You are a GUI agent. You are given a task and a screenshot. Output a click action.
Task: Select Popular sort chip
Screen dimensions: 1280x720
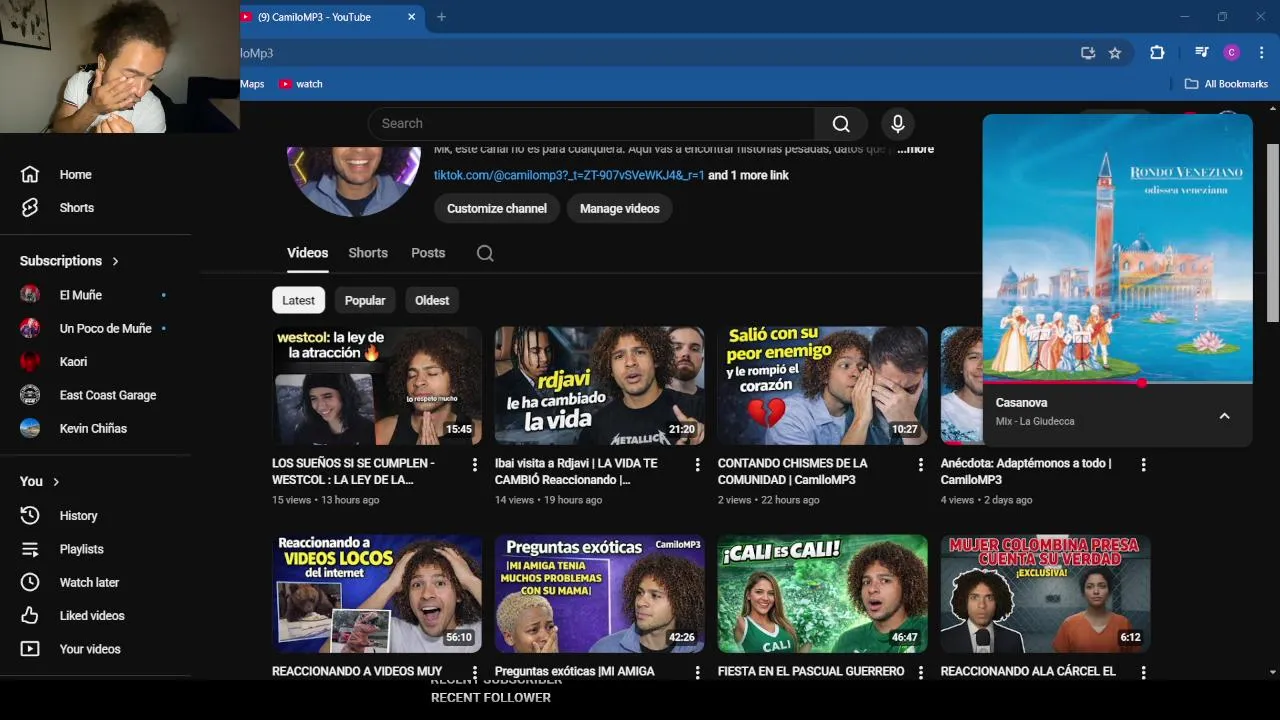tap(365, 300)
